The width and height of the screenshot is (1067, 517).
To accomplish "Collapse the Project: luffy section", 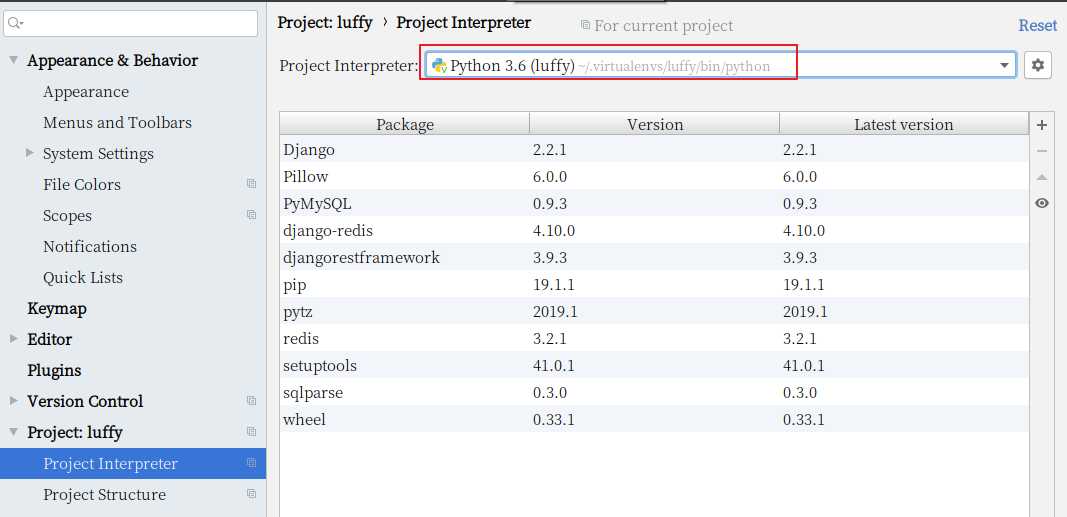I will click(13, 432).
